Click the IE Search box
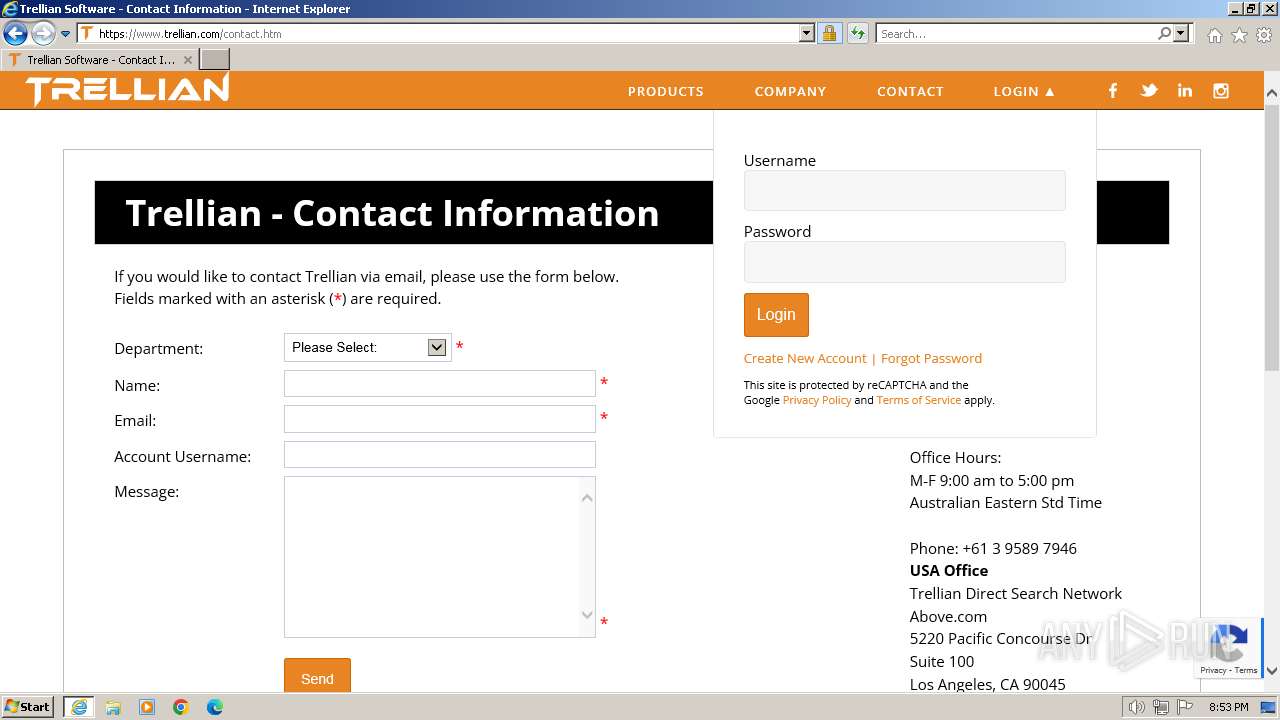The width and height of the screenshot is (1280, 720). [1017, 33]
